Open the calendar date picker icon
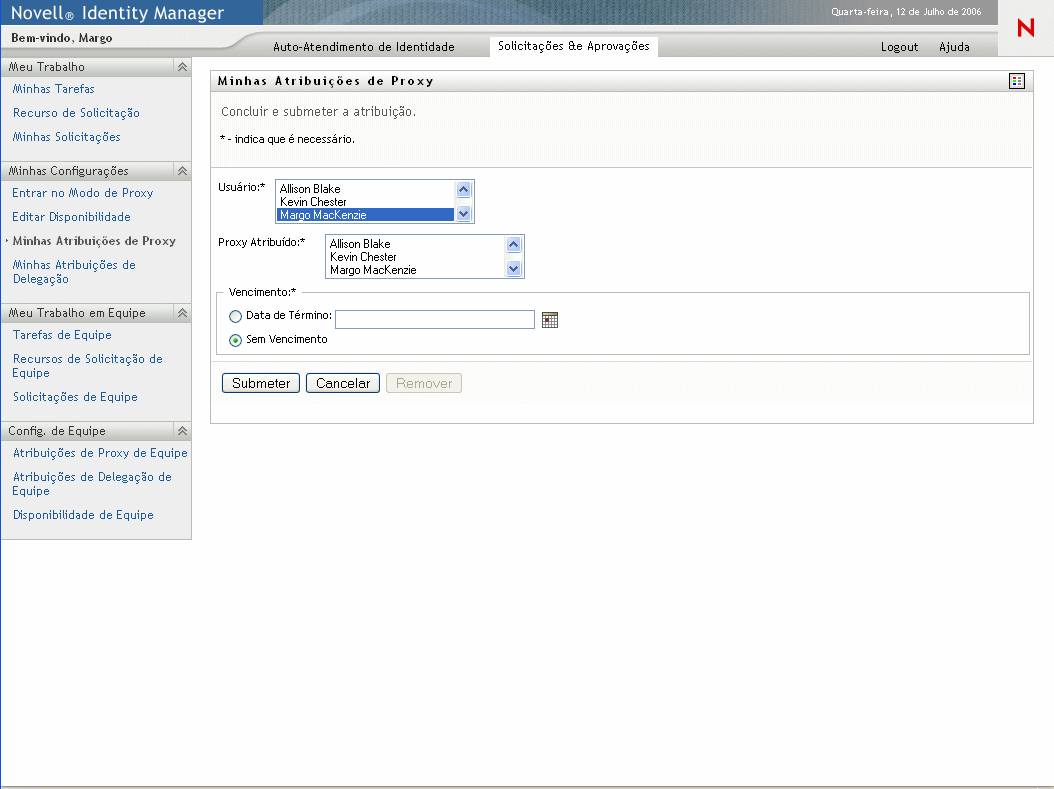The width and height of the screenshot is (1054, 789). (549, 320)
